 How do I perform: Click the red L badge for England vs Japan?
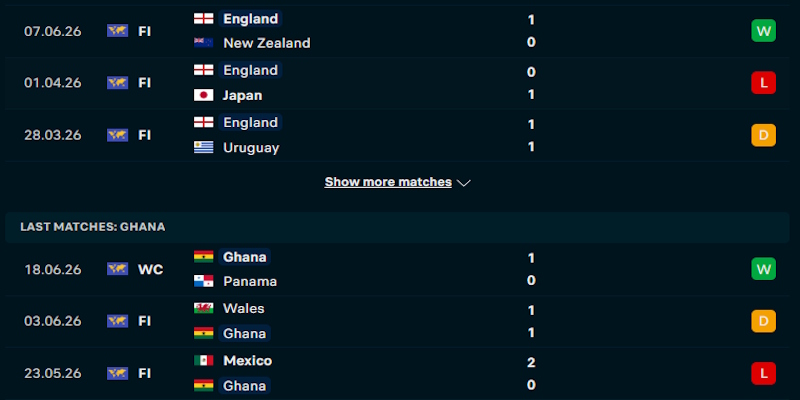point(763,83)
